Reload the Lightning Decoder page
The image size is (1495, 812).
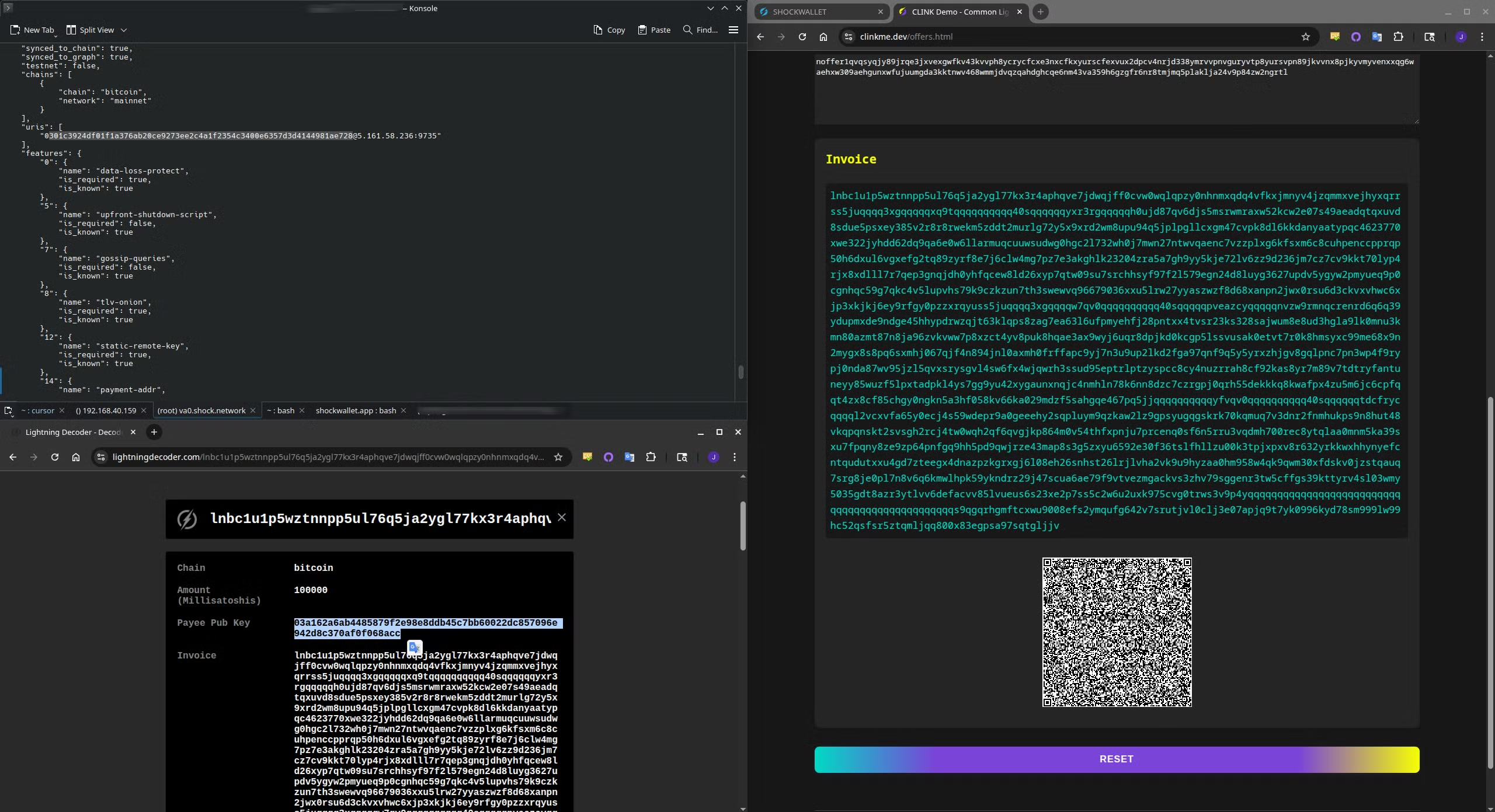click(x=55, y=457)
